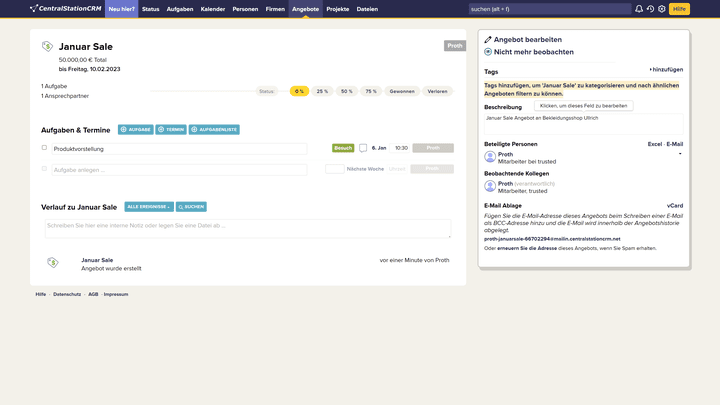Open the 'Alle Ereignisse' dropdown filter
The width and height of the screenshot is (720, 405).
pyautogui.click(x=149, y=207)
